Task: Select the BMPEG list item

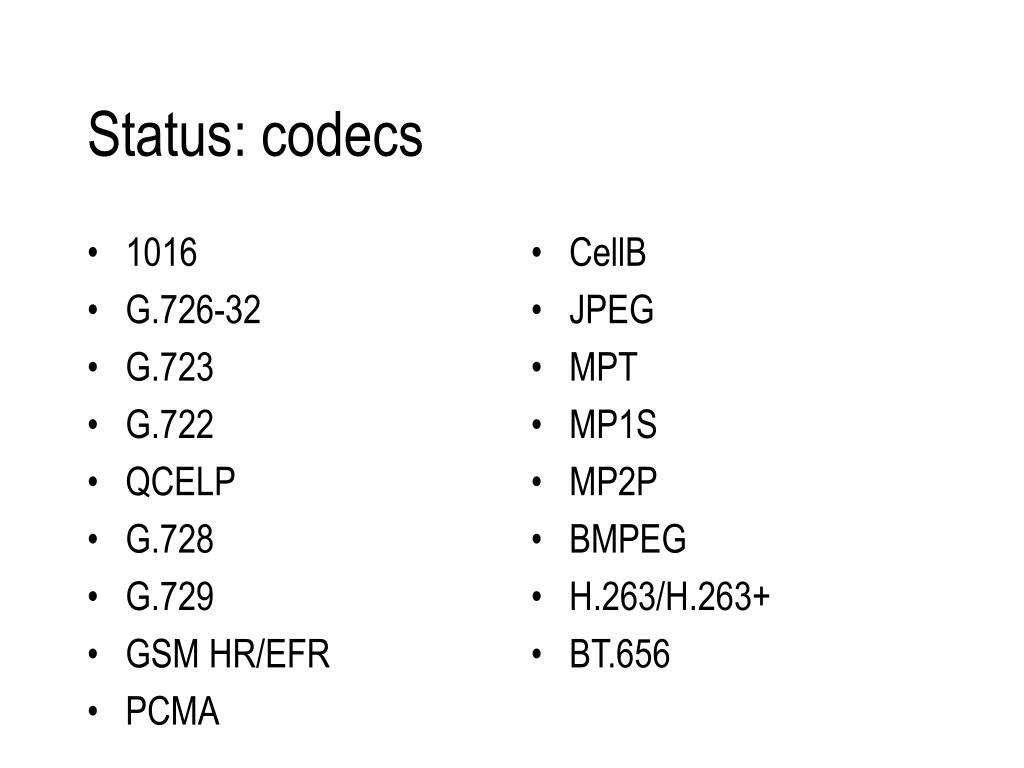Action: [x=628, y=539]
